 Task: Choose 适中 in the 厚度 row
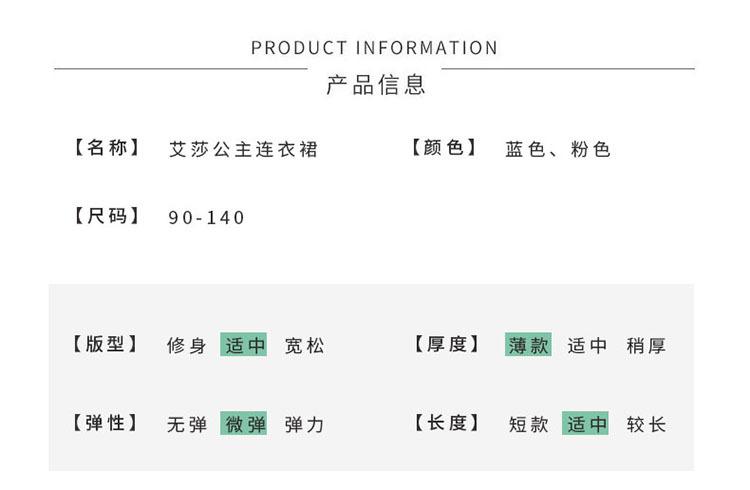[x=587, y=345]
